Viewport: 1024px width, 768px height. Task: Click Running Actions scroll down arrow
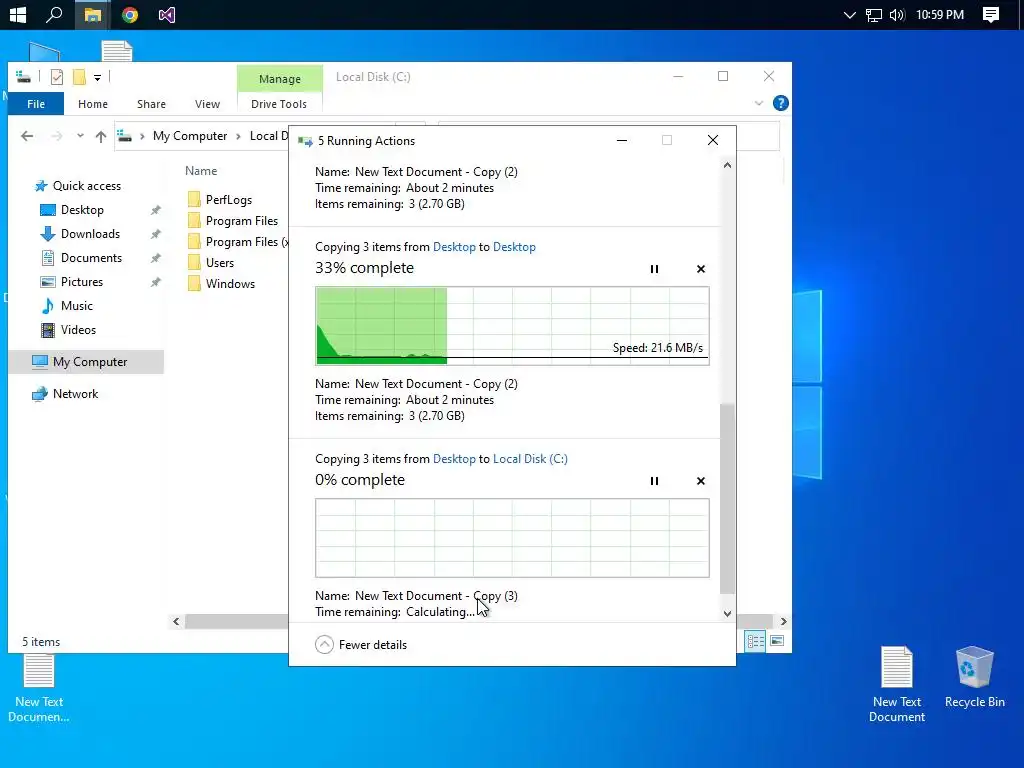click(727, 613)
